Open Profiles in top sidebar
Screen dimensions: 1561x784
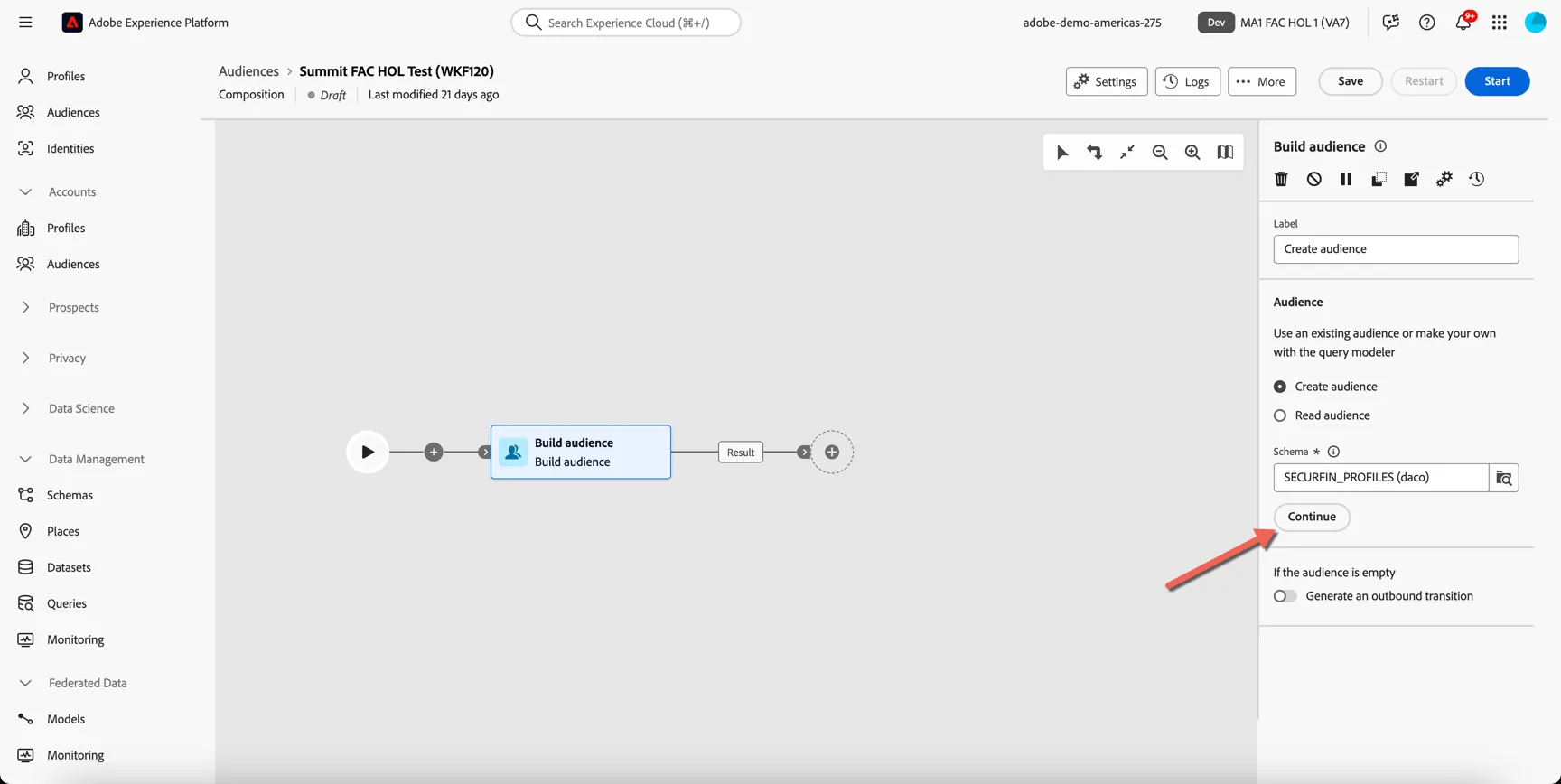pyautogui.click(x=66, y=76)
